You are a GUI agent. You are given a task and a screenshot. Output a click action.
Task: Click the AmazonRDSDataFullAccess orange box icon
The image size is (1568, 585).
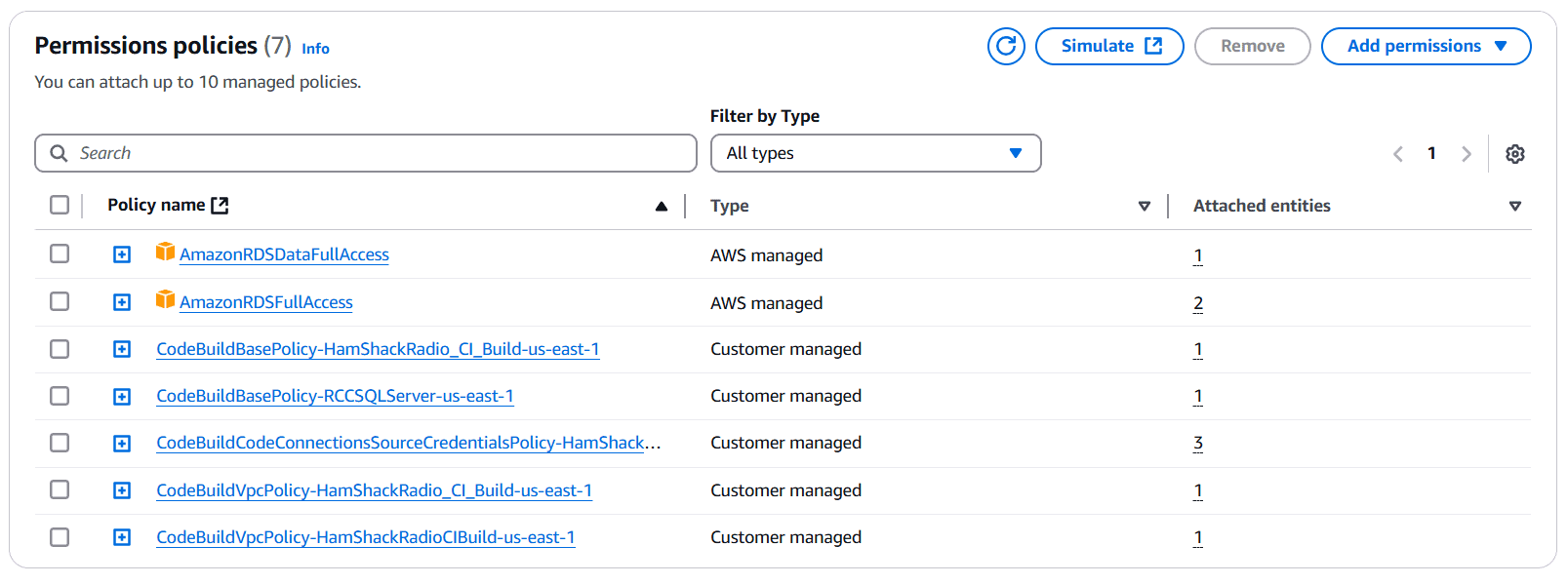point(165,252)
